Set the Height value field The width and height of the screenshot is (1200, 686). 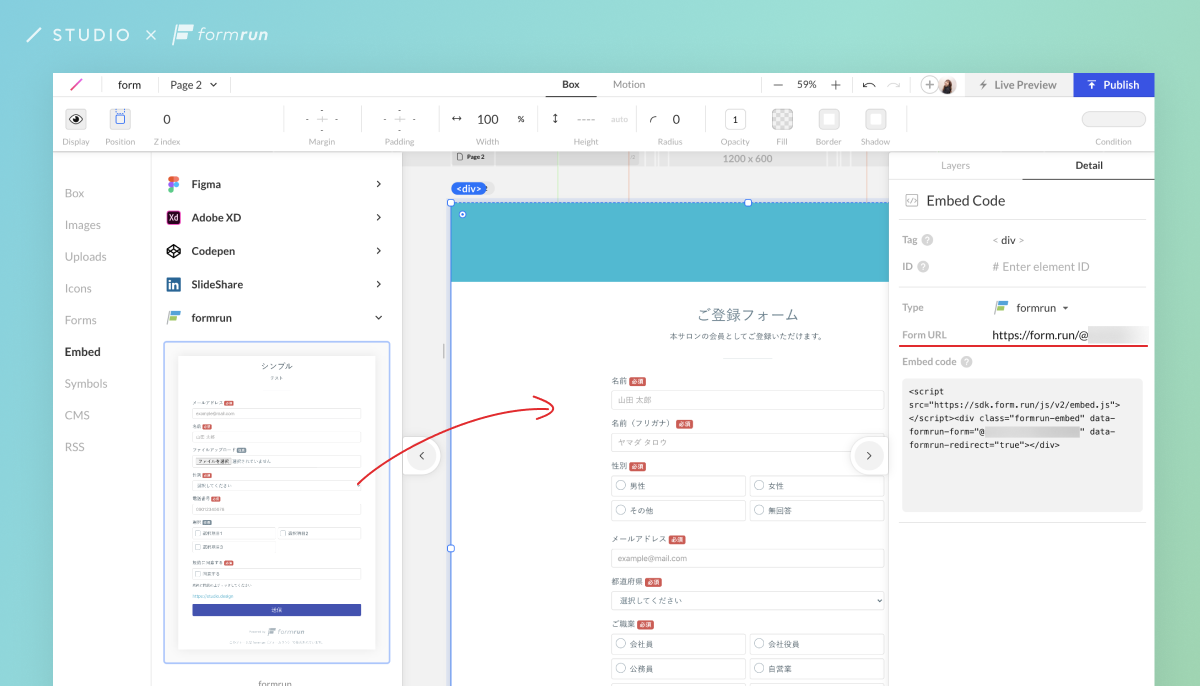click(586, 119)
